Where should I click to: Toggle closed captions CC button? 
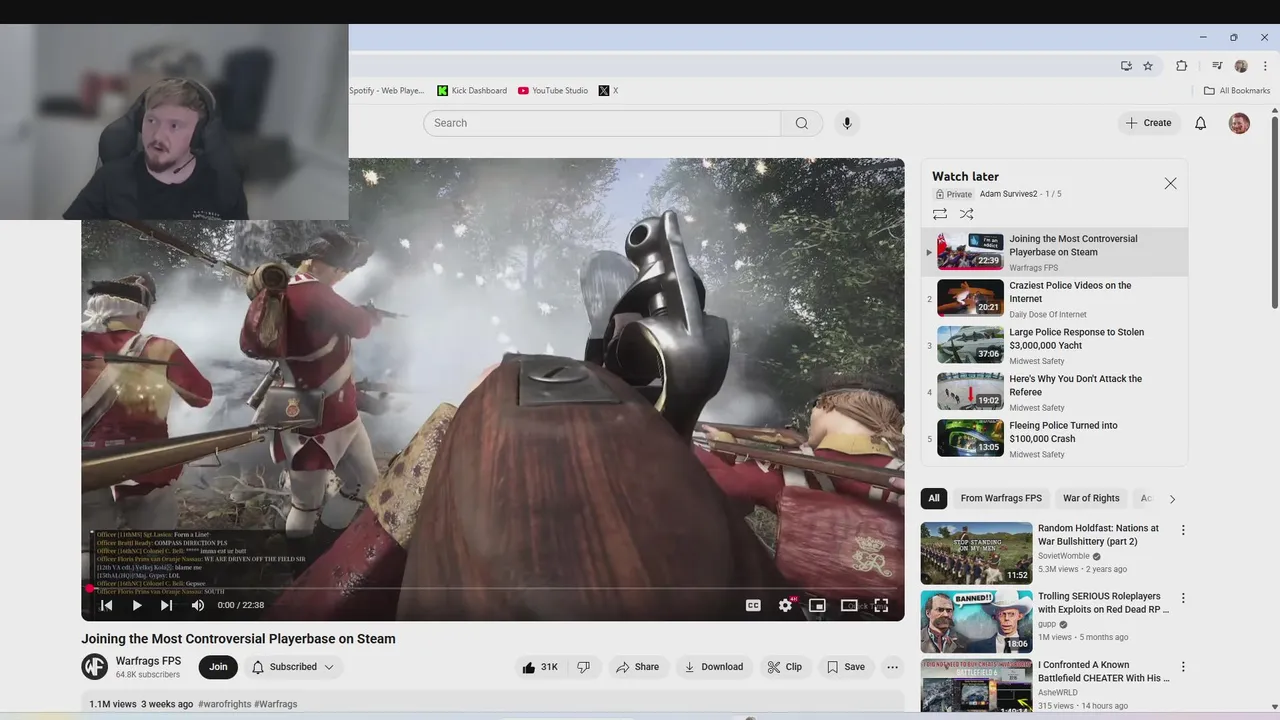click(753, 605)
